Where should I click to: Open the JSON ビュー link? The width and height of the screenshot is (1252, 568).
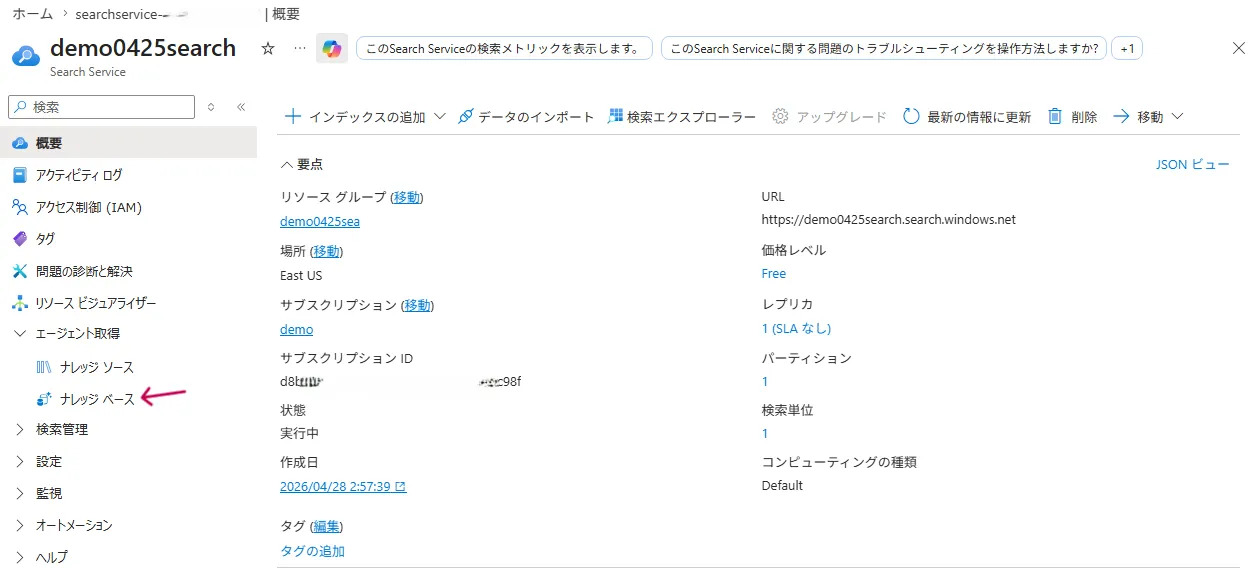pyautogui.click(x=1193, y=164)
